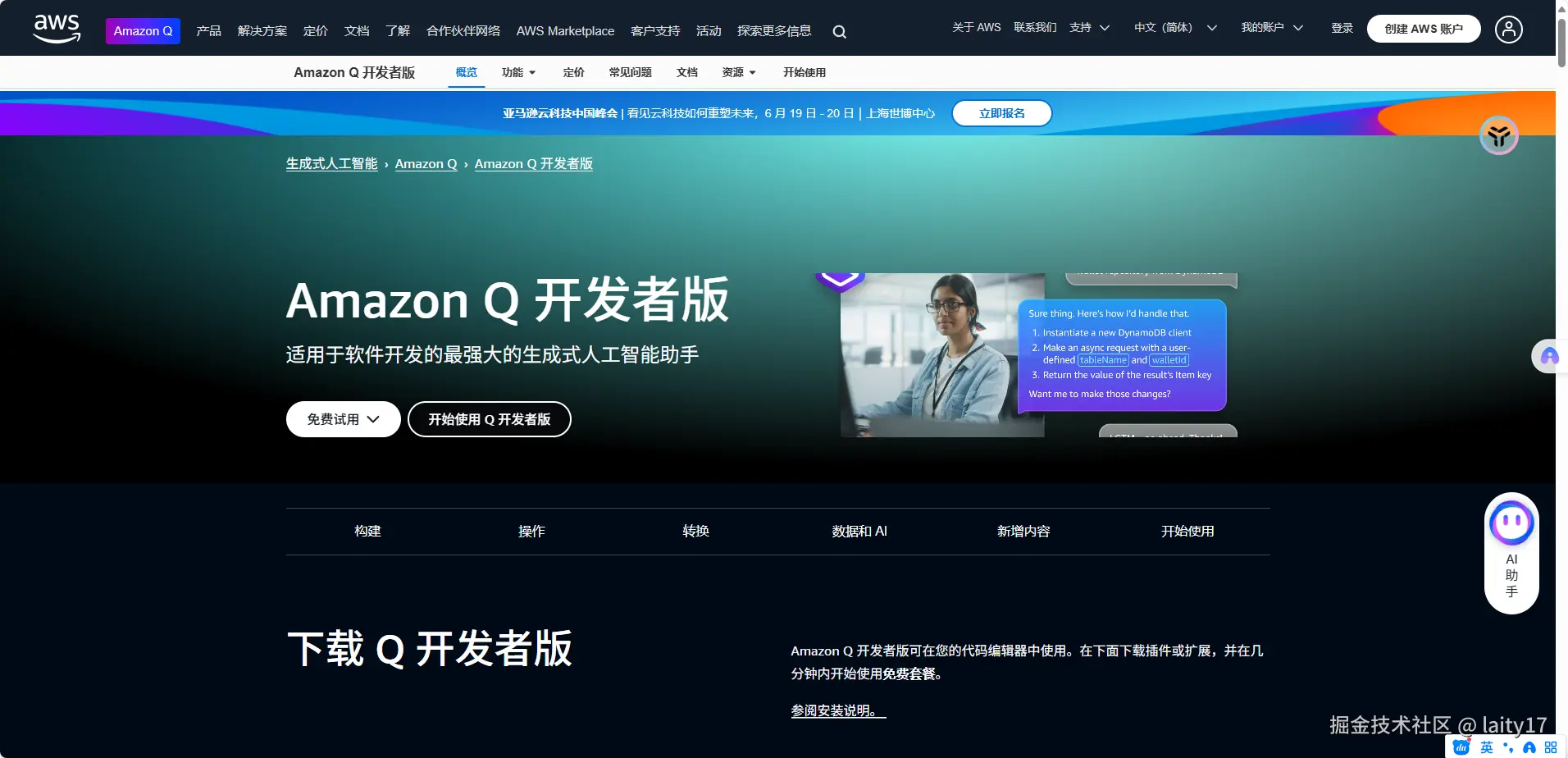Click the input method logo in system tray

(1461, 747)
